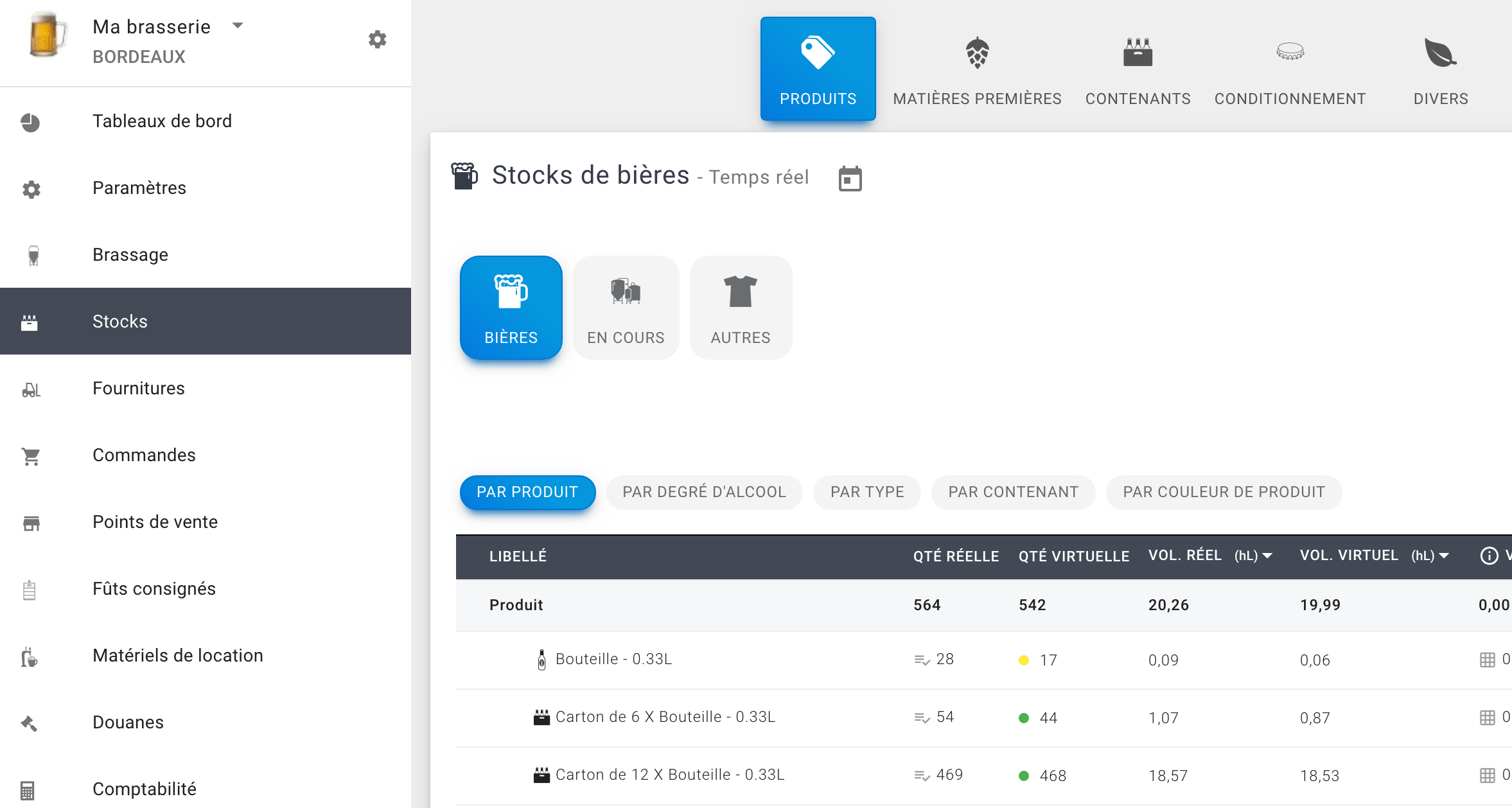Click the Tableaux de bord pie icon
Image resolution: width=1512 pixels, height=808 pixels.
(30, 122)
